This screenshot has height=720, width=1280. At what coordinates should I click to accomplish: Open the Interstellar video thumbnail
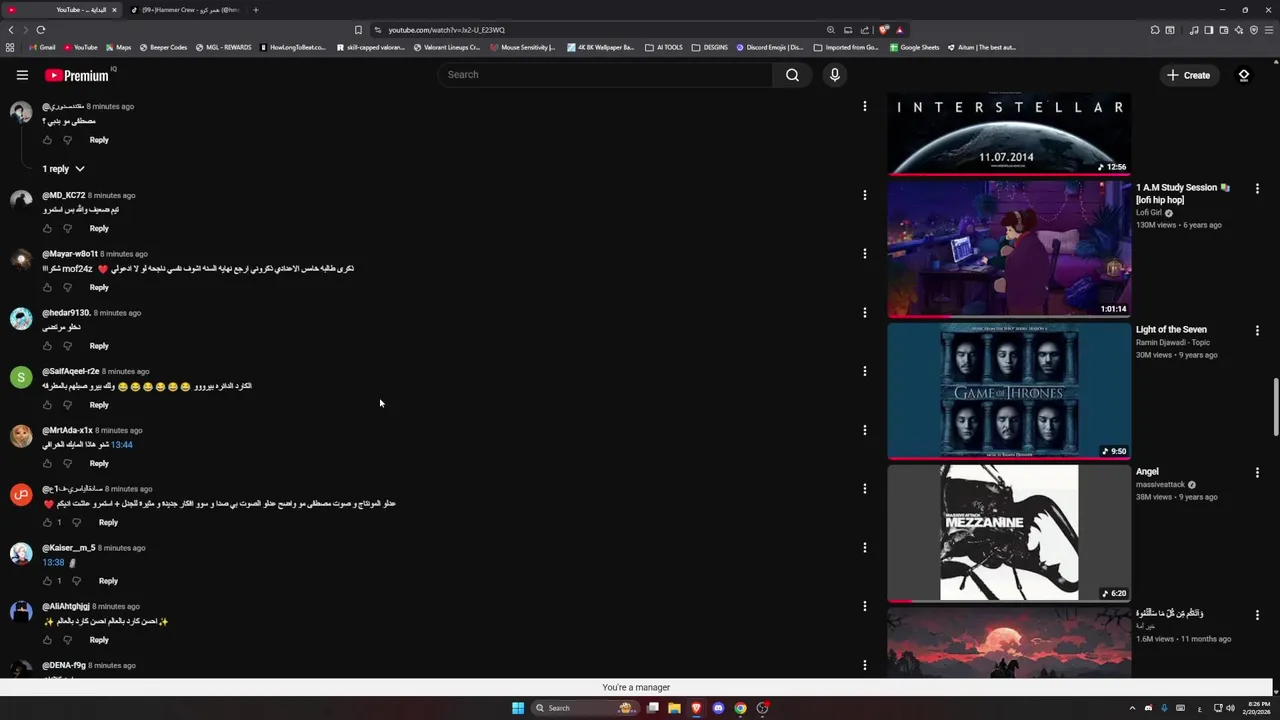[x=1009, y=134]
